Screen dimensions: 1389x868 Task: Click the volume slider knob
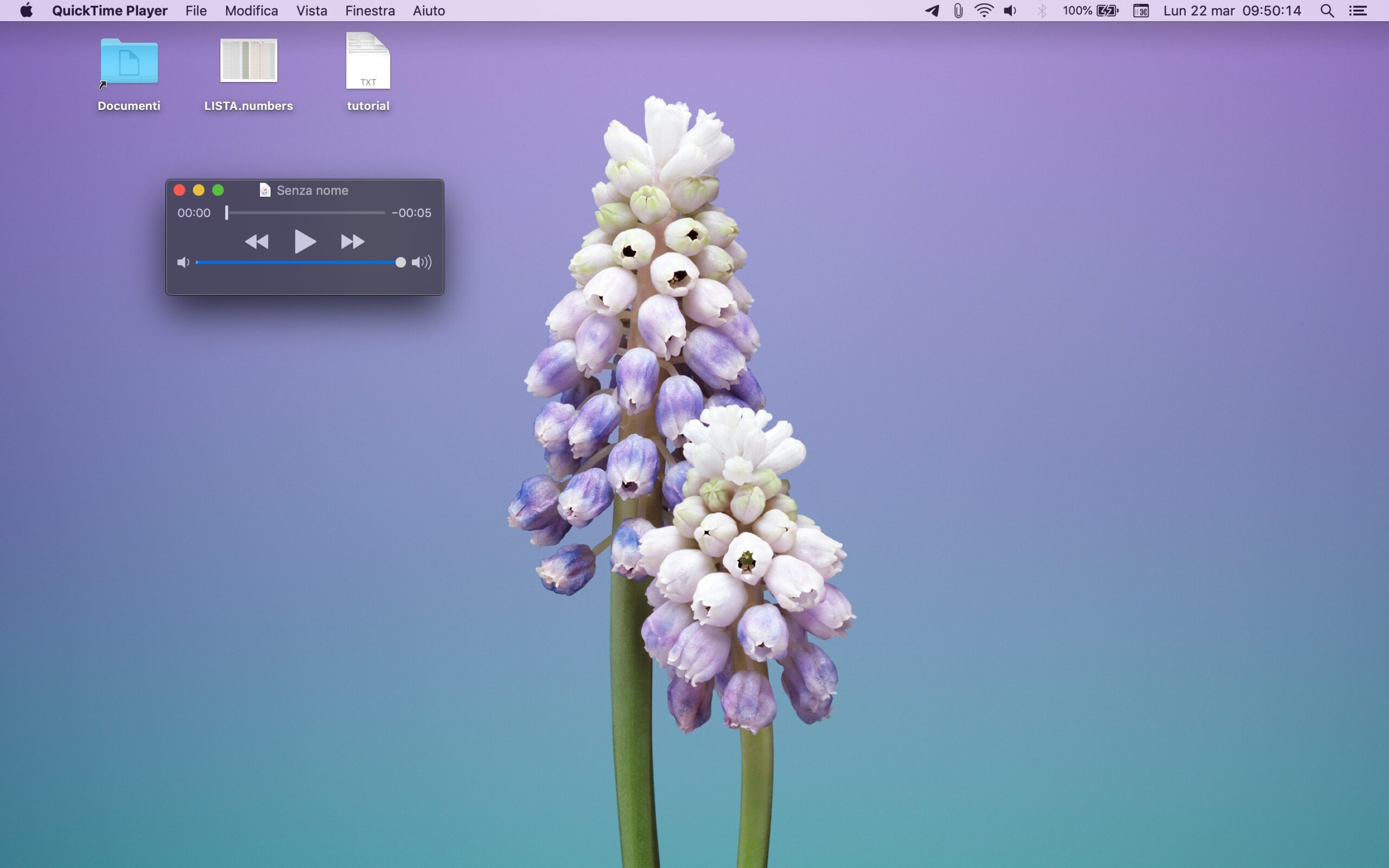(400, 263)
